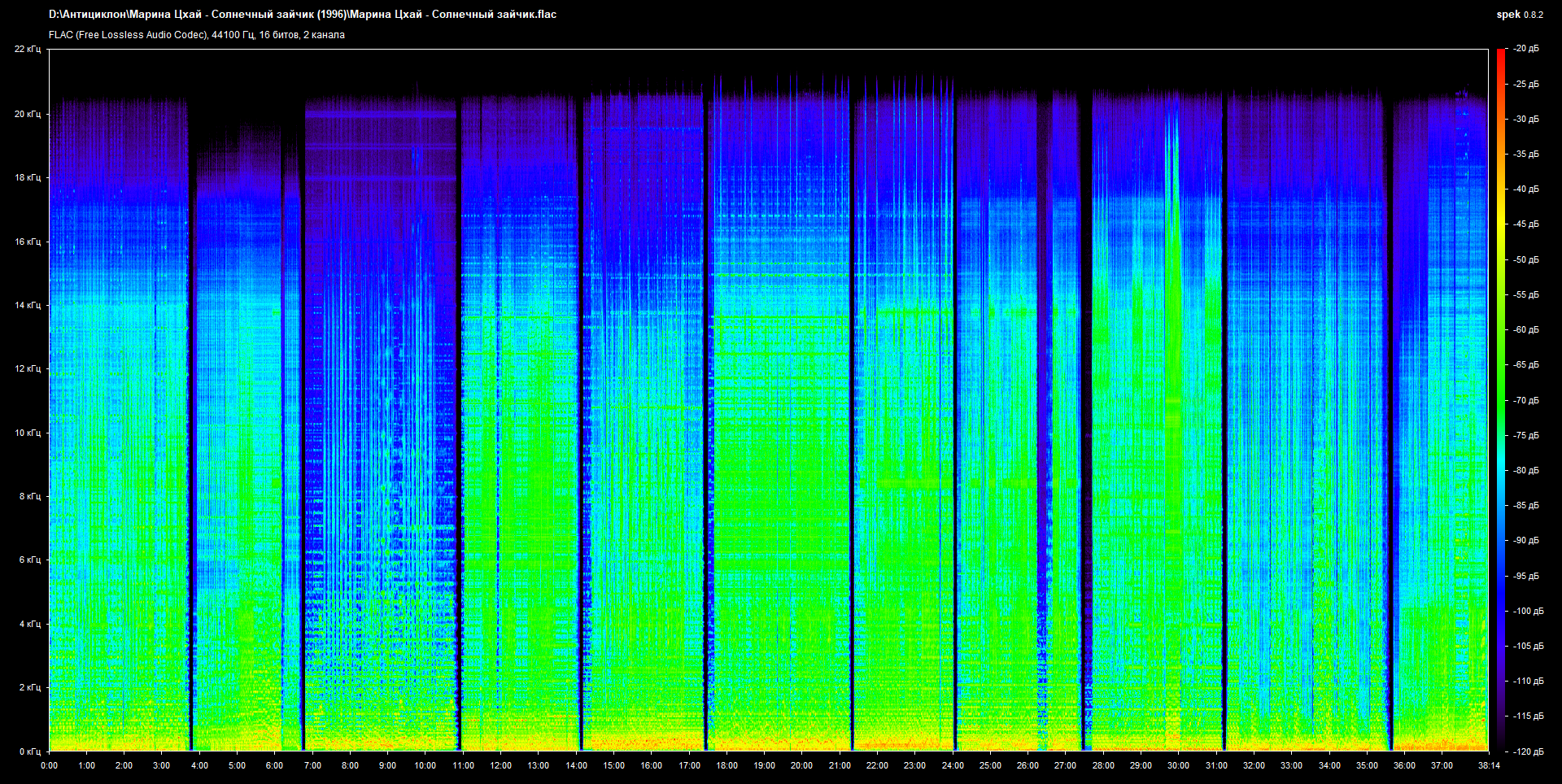Click the -70 дБ level label
This screenshot has height=784, width=1562.
1526,400
